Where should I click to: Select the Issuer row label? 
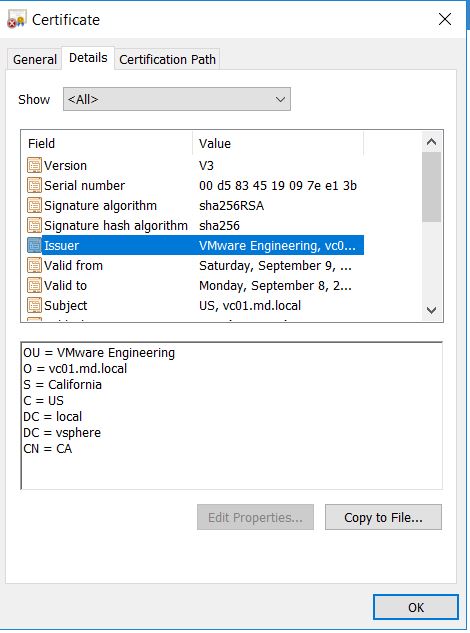(x=61, y=245)
